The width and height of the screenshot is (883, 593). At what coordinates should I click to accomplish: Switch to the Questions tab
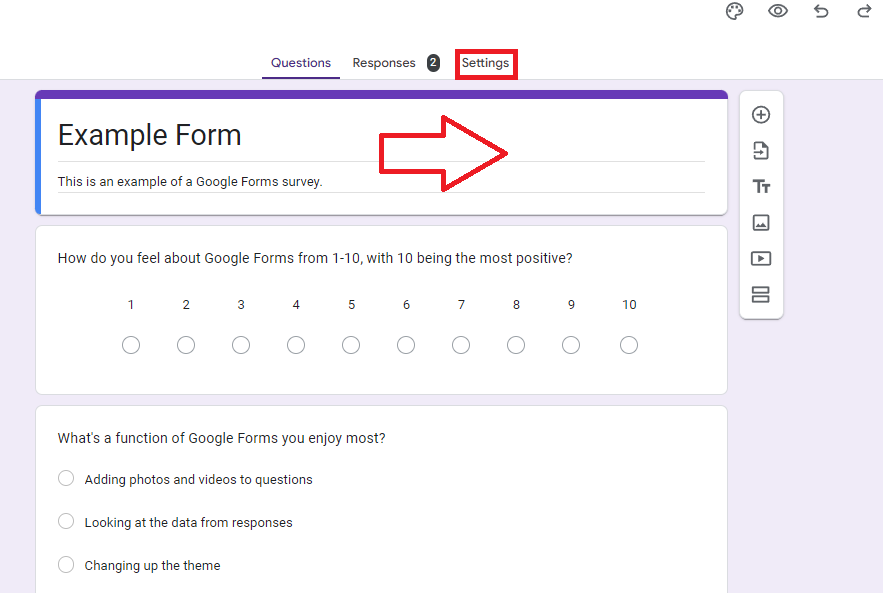pyautogui.click(x=301, y=63)
